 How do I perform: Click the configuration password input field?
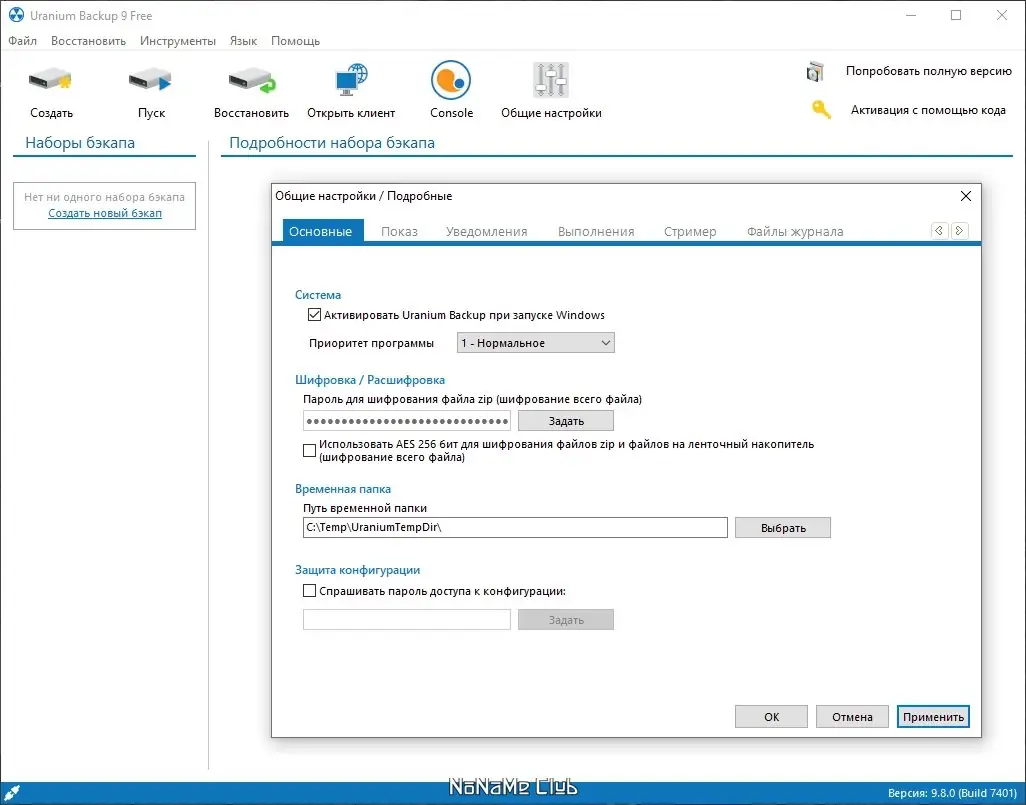coord(406,619)
